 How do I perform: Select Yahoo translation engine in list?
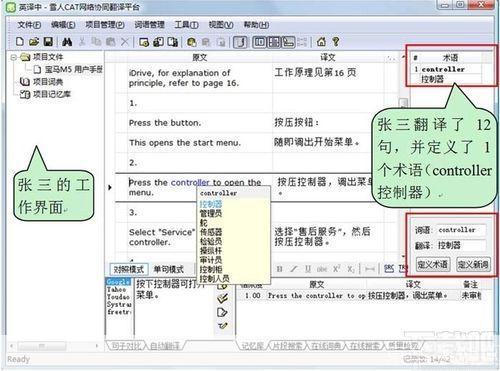119,289
